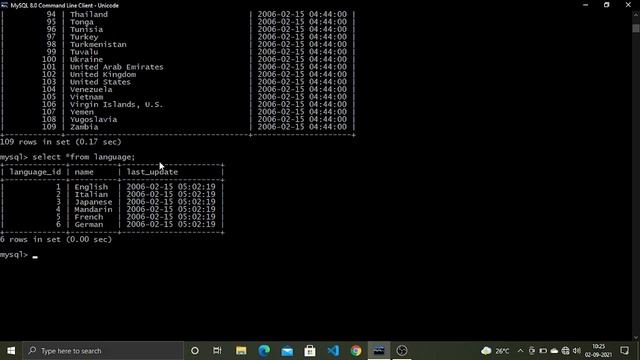Close the MySQL Command Line Client window

pyautogui.click(x=628, y=5)
